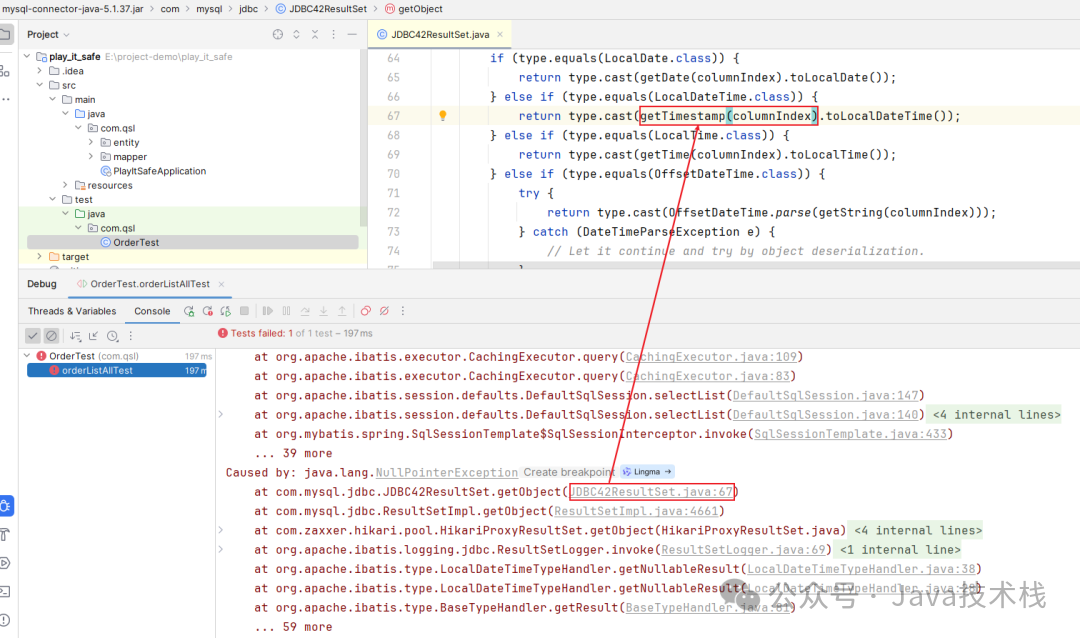Viewport: 1080px width, 638px height.
Task: Select the Pause program icon
Action: [287, 311]
